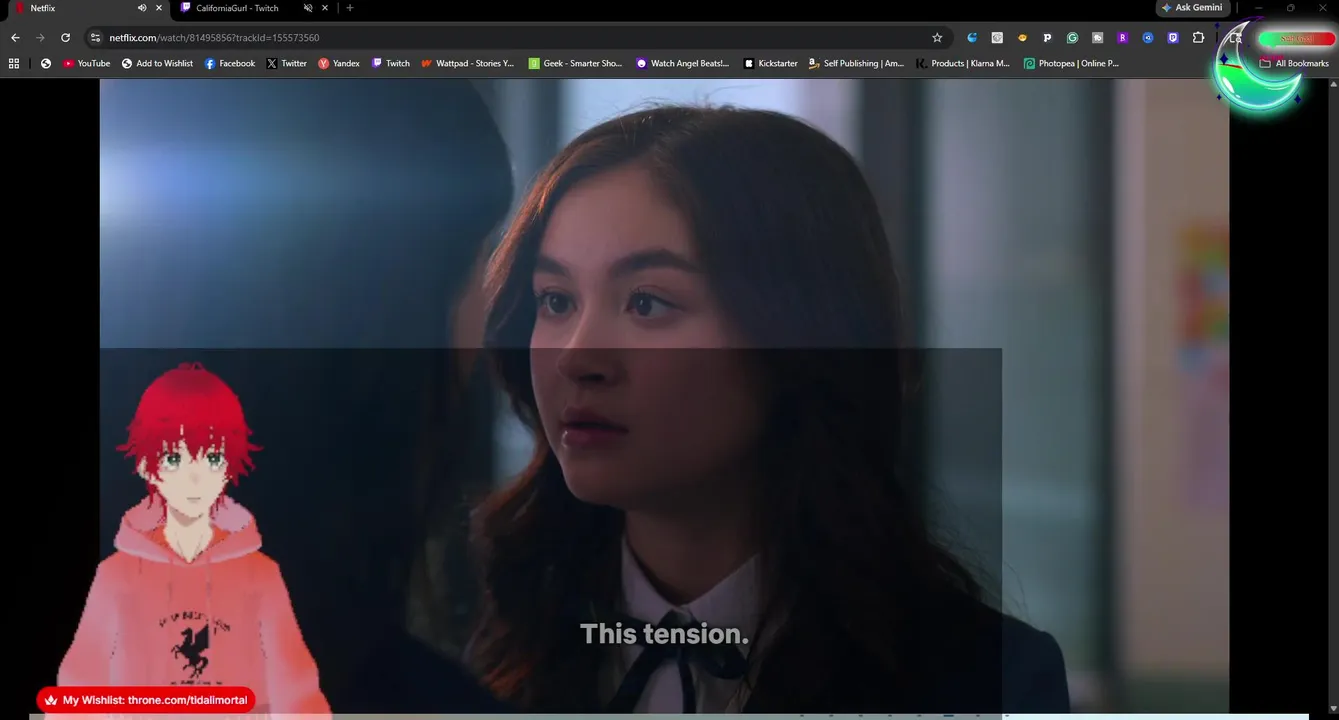1339x720 pixels.
Task: Switch to the CaliforniaGurl - Twitch tab
Action: 236,8
